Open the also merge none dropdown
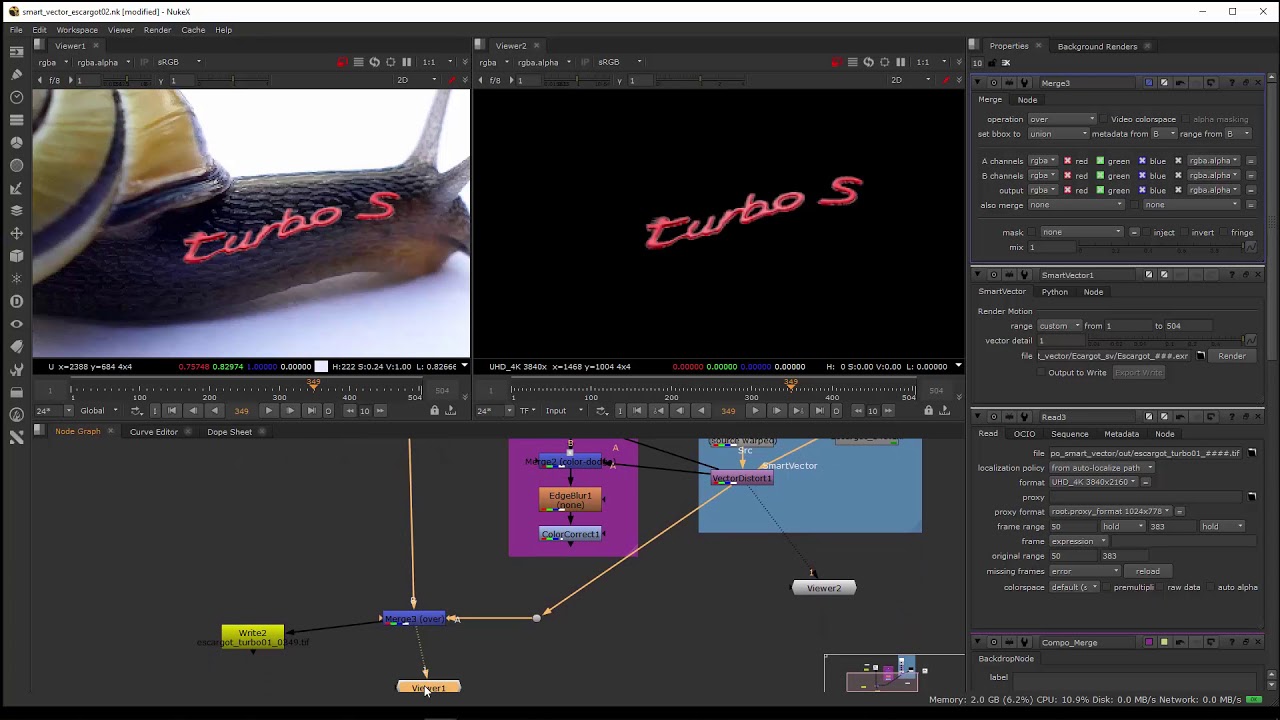Screen dimensions: 1280x720 (x=1076, y=205)
